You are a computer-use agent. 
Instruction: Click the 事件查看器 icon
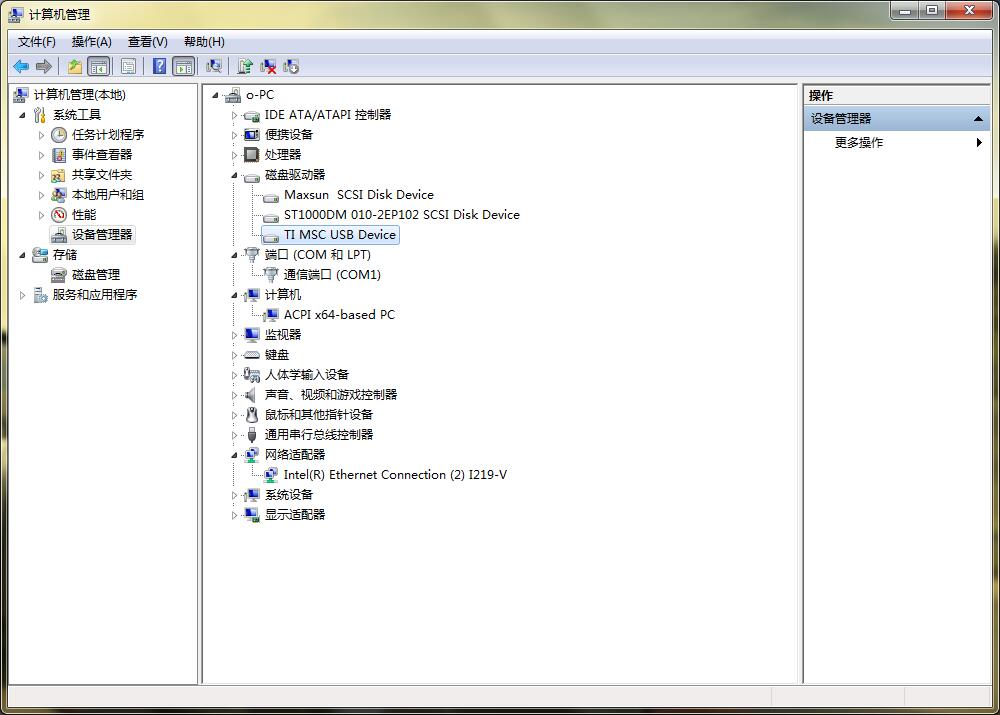[x=59, y=155]
